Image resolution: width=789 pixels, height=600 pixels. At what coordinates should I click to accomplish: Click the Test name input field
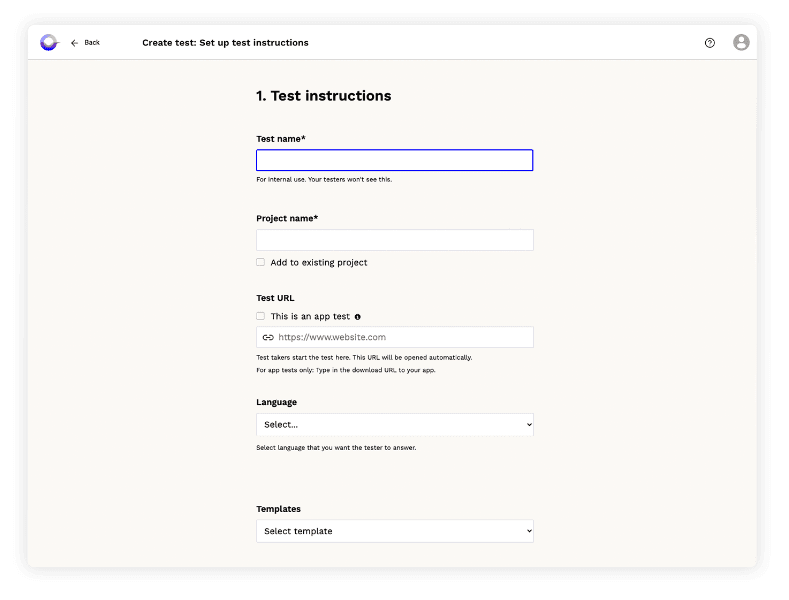[x=394, y=160]
